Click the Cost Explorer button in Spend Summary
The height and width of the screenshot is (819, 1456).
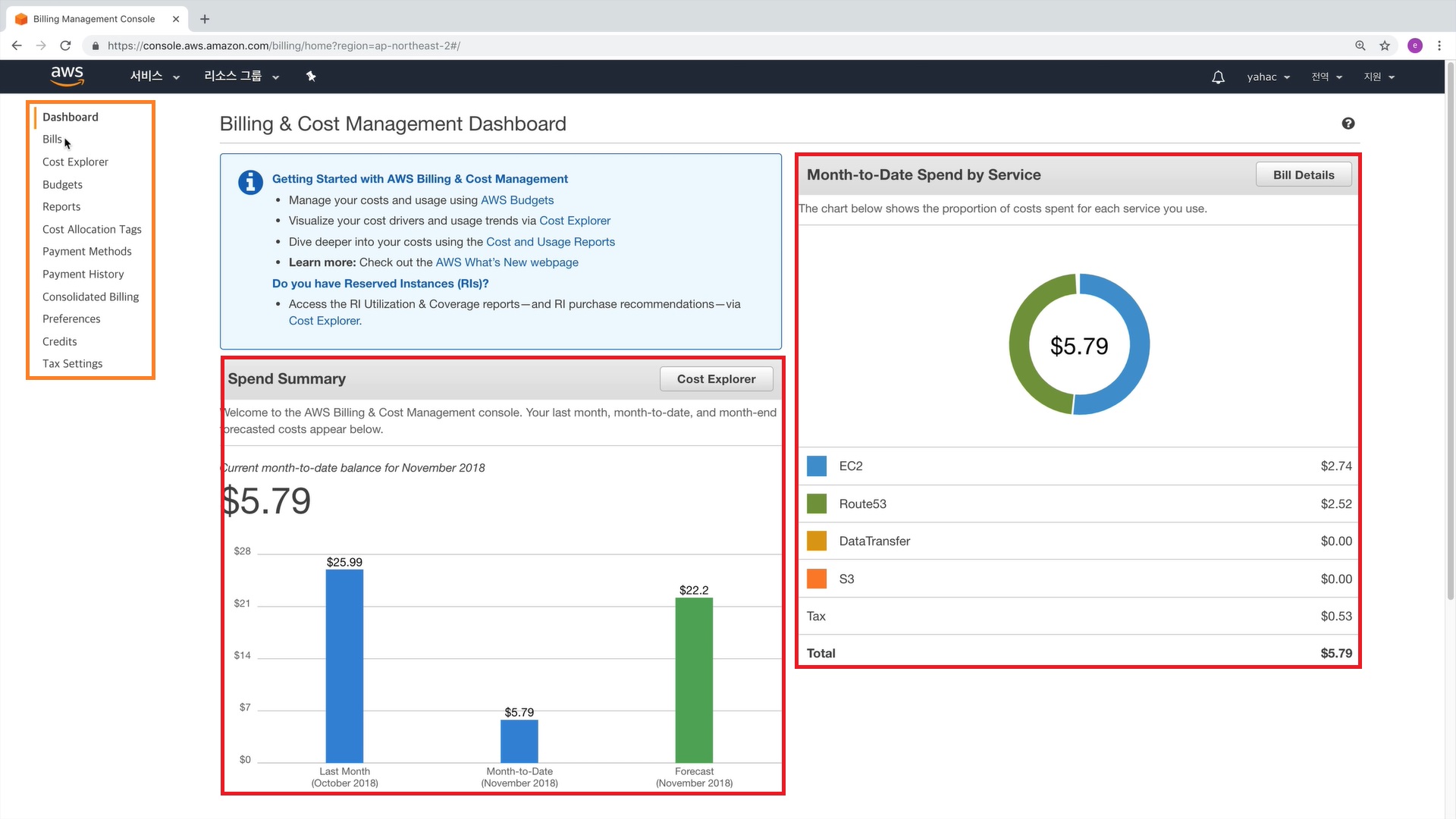[716, 379]
